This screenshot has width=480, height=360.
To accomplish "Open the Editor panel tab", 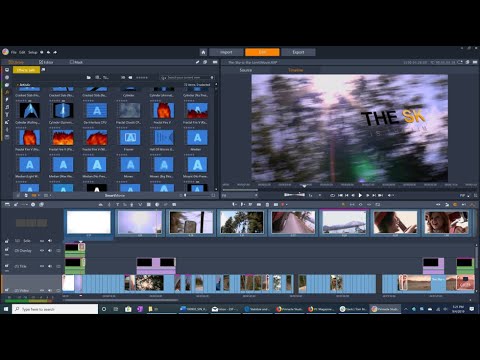I will click(46, 62).
